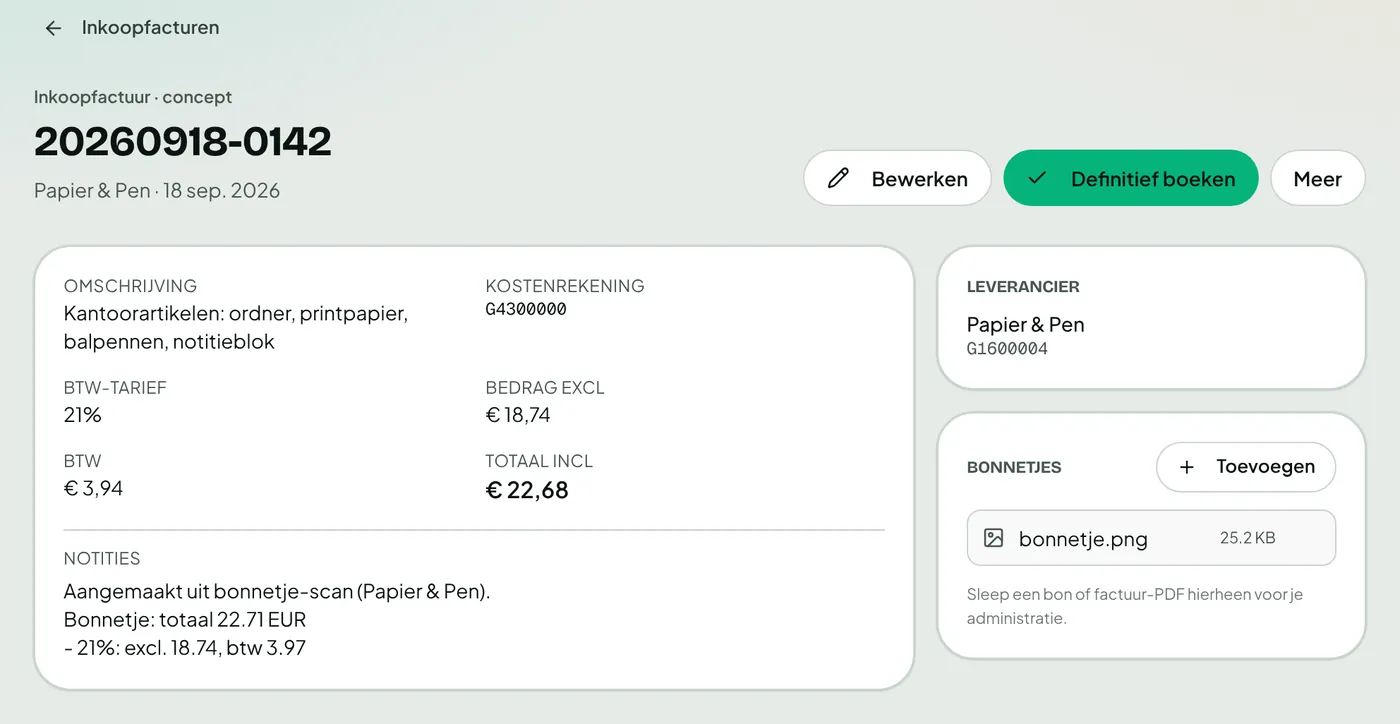This screenshot has height=724, width=1400.
Task: Click the supplier code G1600004
Action: (1007, 350)
